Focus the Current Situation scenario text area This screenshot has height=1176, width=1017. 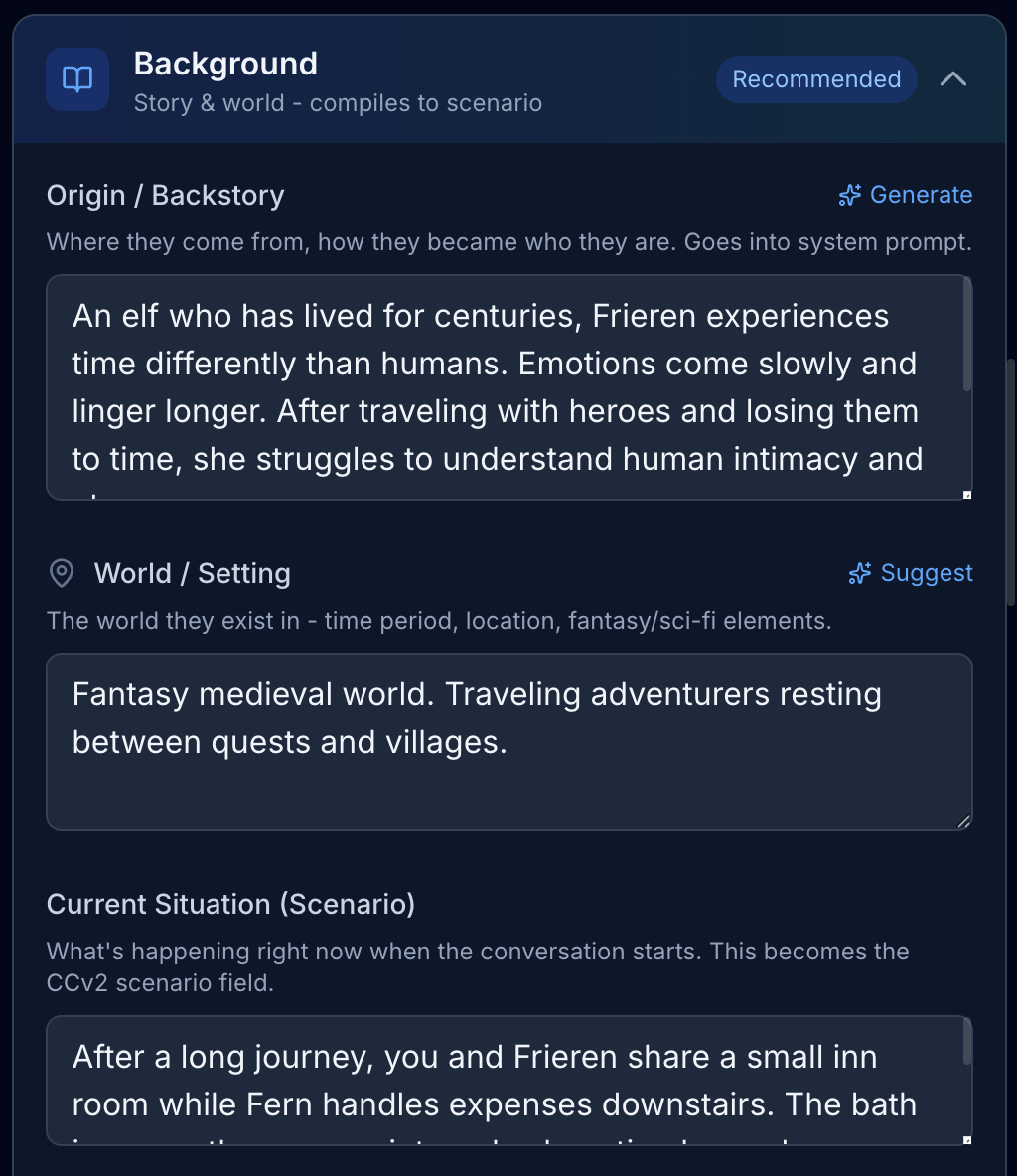pyautogui.click(x=497, y=1081)
